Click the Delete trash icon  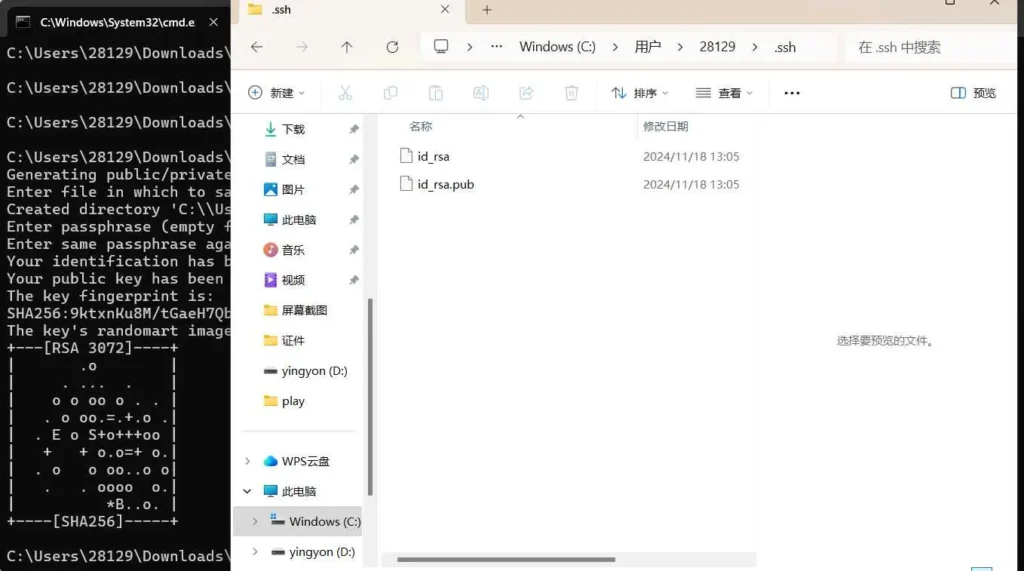[571, 93]
